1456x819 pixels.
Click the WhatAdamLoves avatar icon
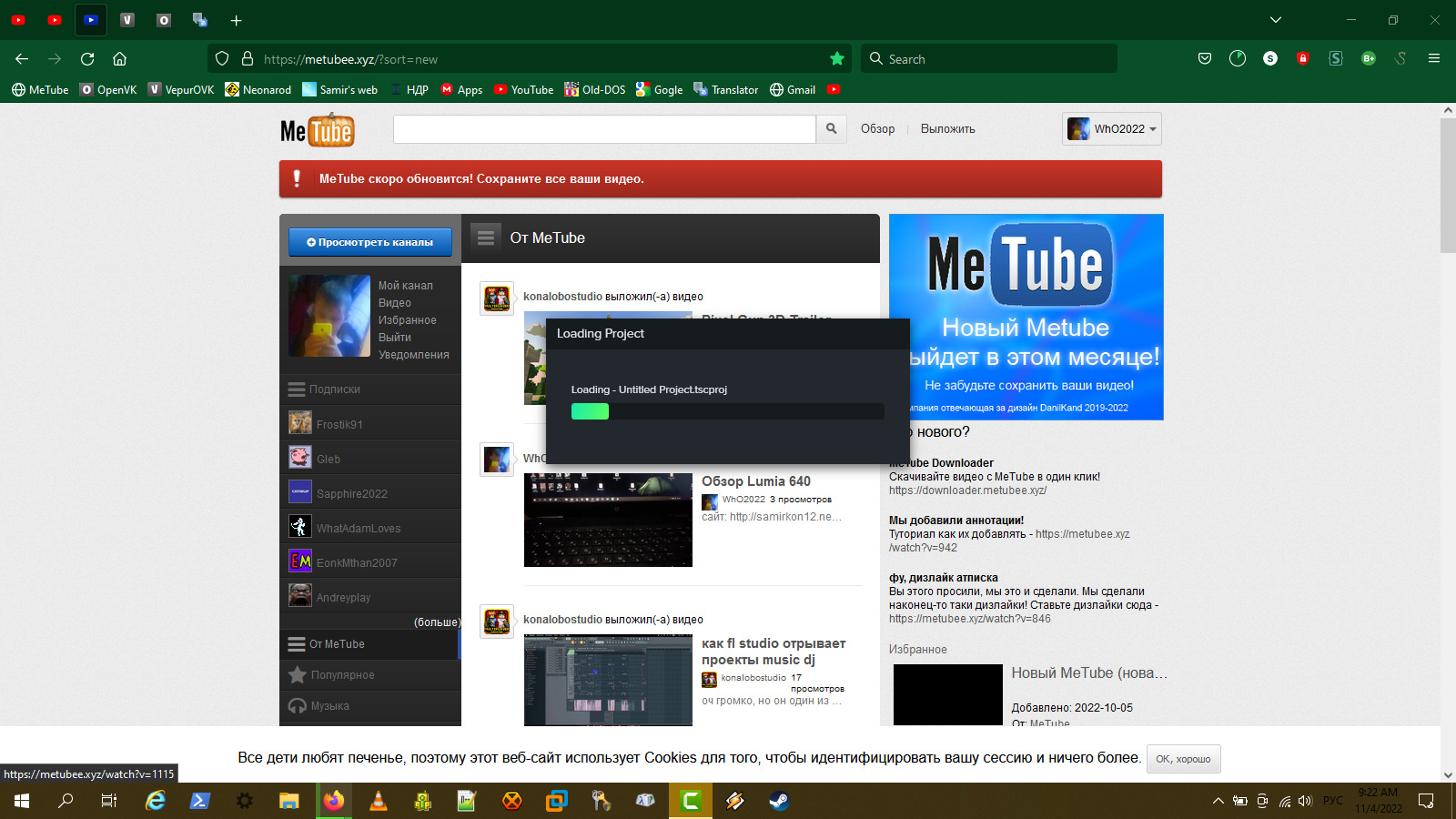(x=300, y=526)
